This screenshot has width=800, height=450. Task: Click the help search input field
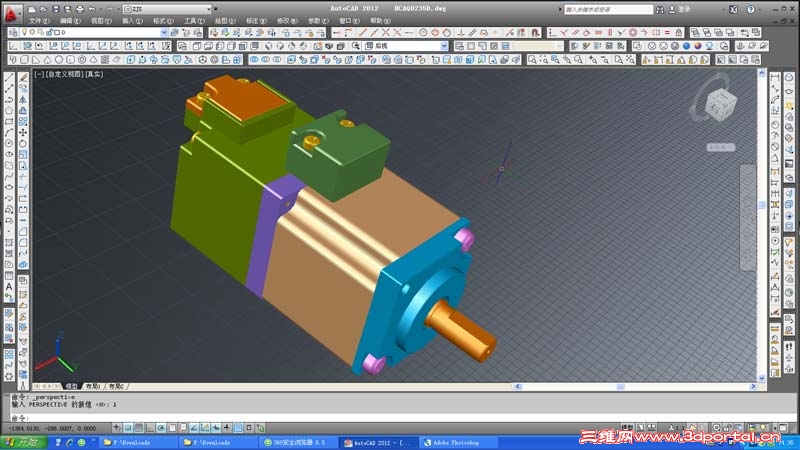(608, 9)
